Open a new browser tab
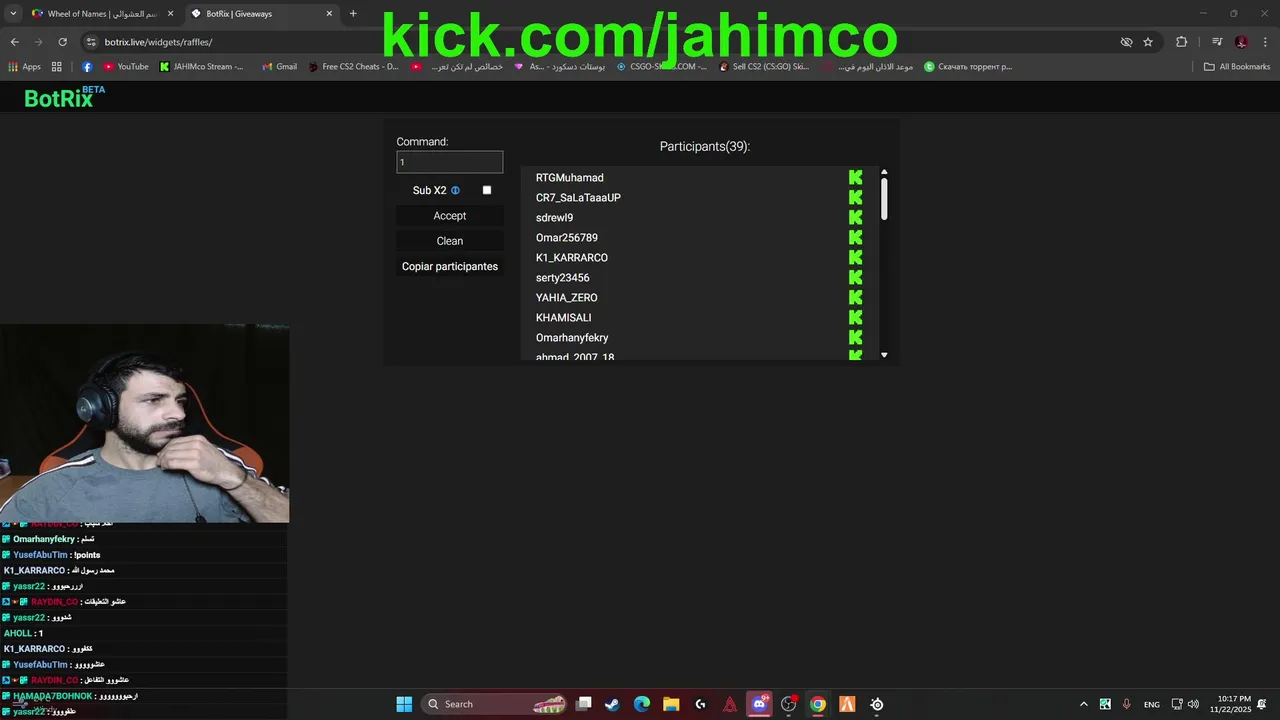1280x720 pixels. tap(353, 14)
